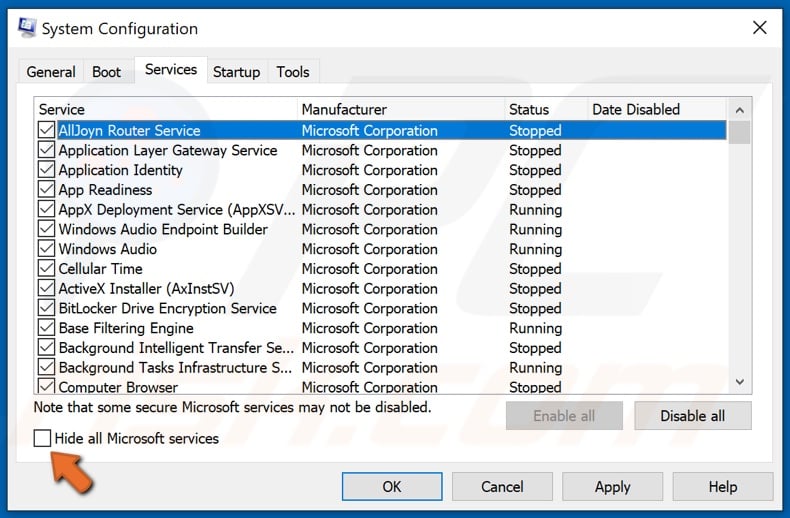Go to the Startup tab

tap(236, 72)
